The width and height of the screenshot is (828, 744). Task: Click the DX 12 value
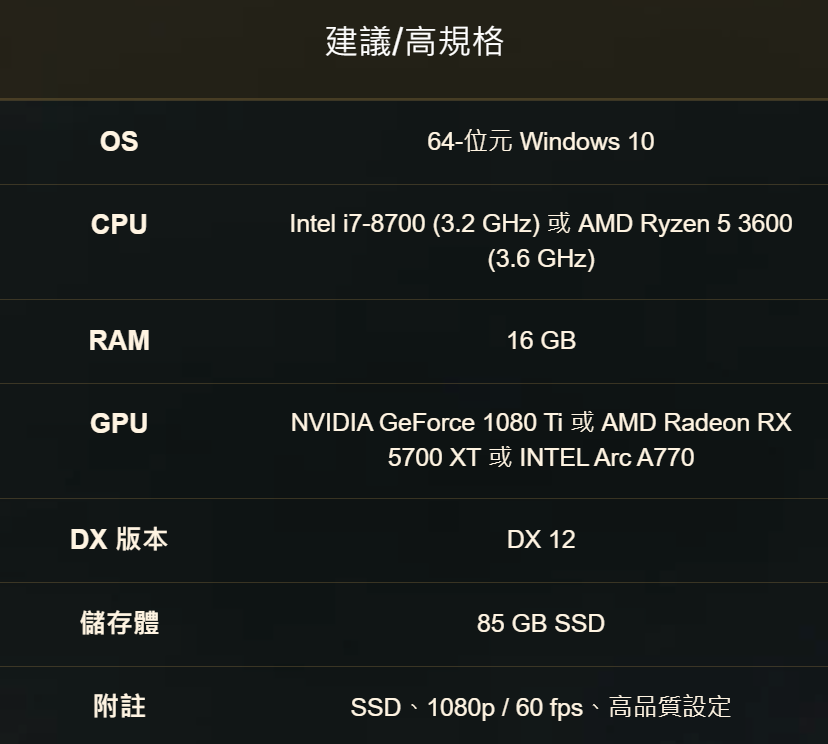541,540
